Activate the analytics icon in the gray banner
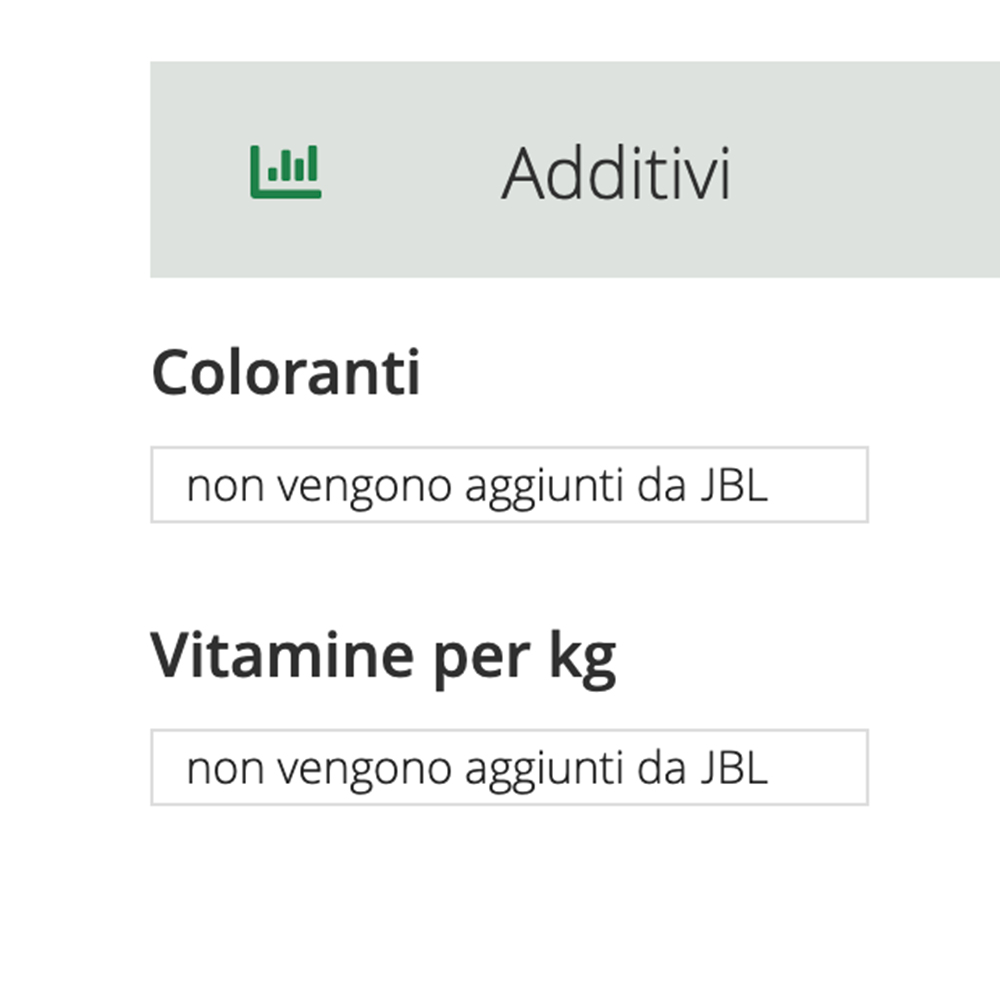Viewport: 1000px width, 1000px height. (x=284, y=170)
